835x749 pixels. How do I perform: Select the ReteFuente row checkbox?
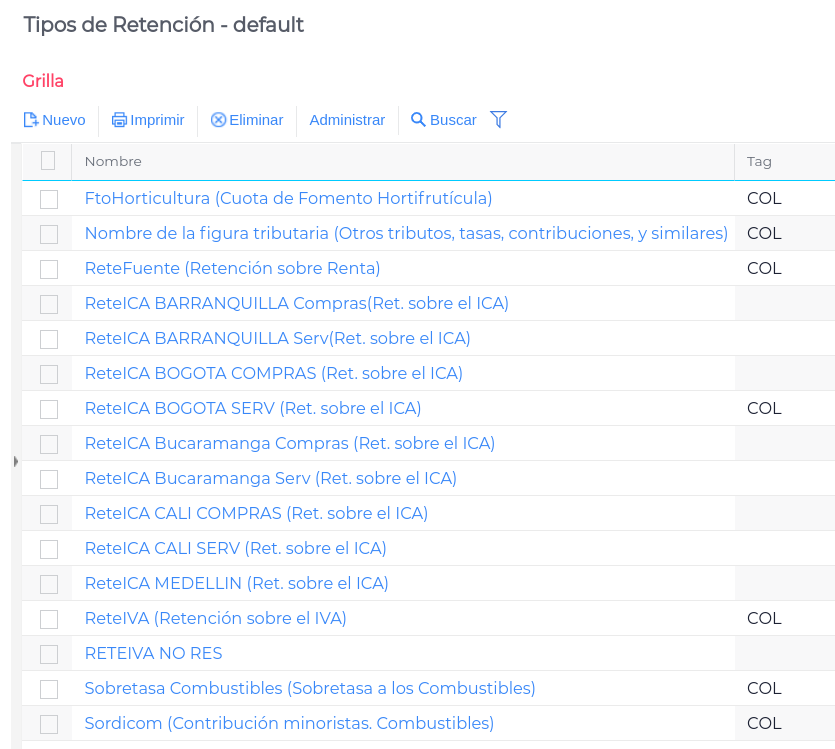coord(49,269)
